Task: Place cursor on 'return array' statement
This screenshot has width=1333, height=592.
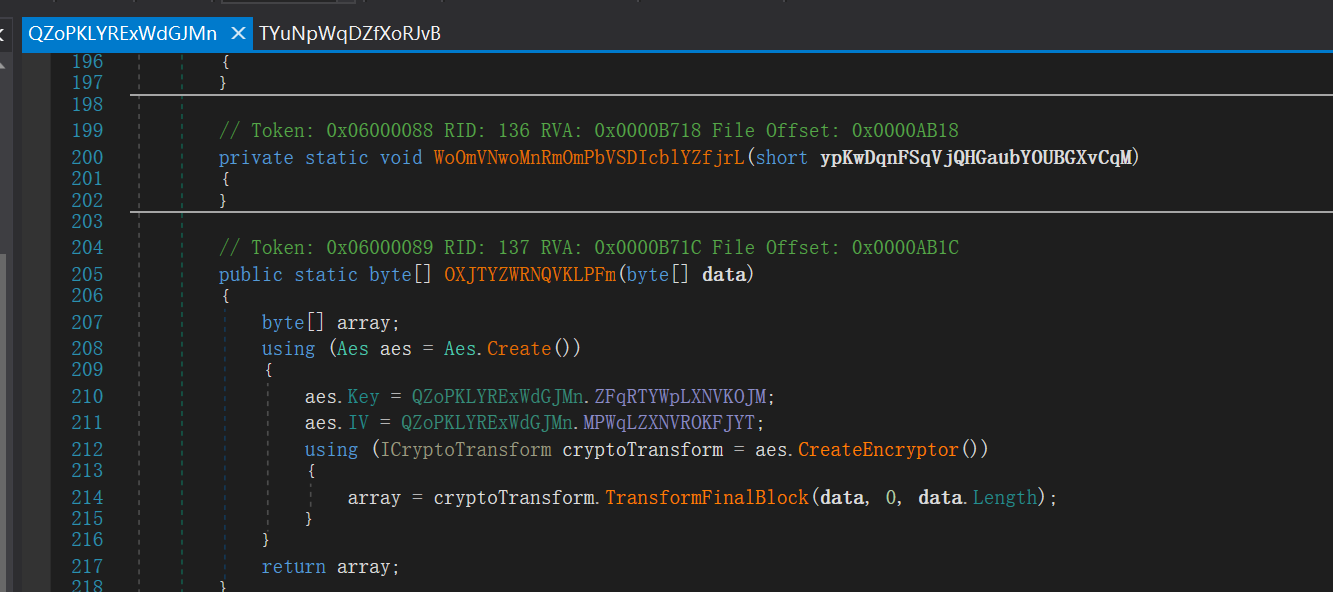Action: (x=330, y=567)
